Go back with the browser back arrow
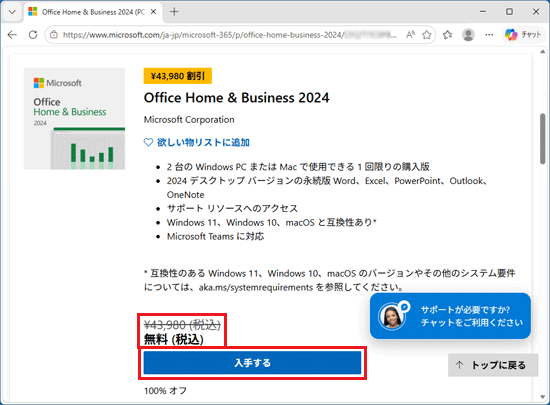550x405 pixels. [x=12, y=35]
